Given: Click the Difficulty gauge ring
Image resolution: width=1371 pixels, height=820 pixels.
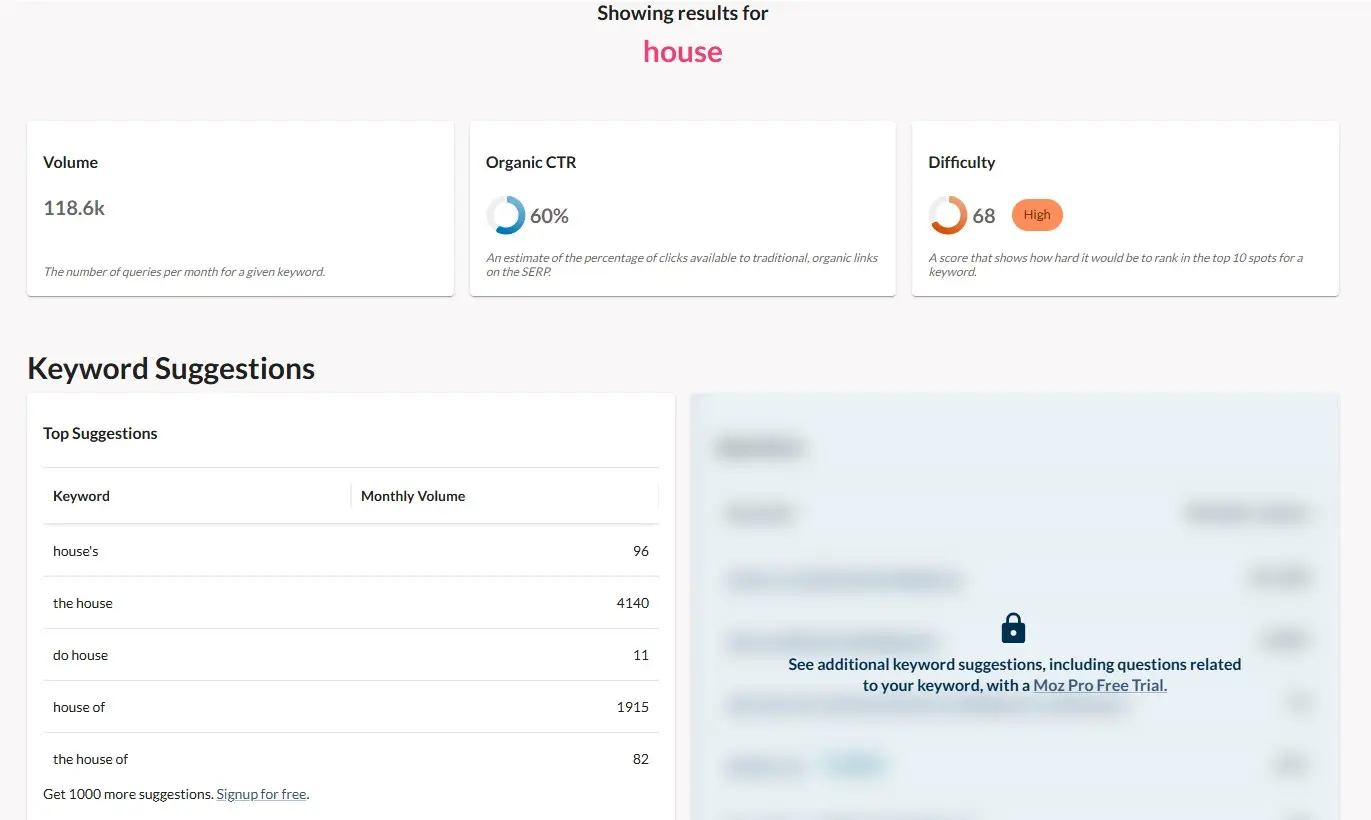Looking at the screenshot, I should pos(946,214).
